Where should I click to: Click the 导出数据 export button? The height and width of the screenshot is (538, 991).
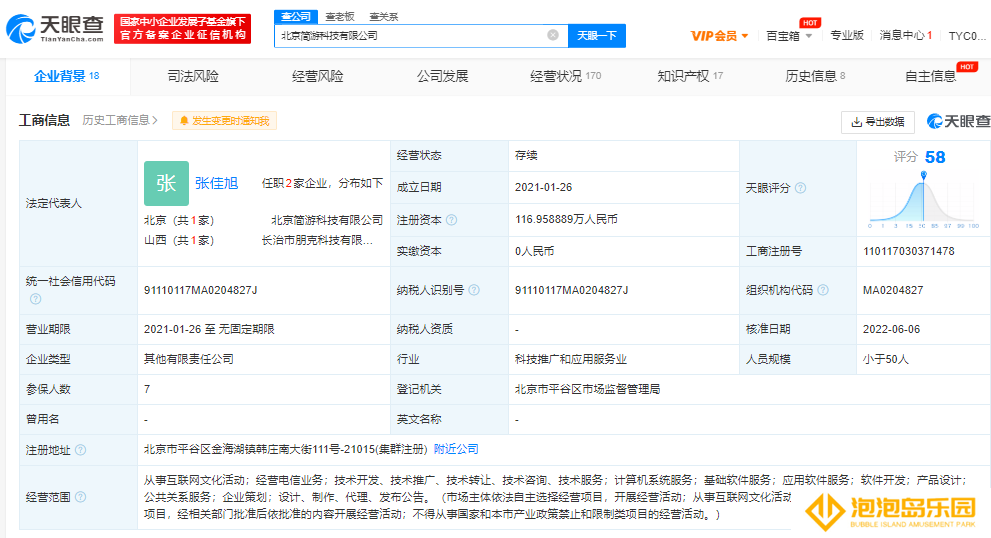pyautogui.click(x=877, y=121)
